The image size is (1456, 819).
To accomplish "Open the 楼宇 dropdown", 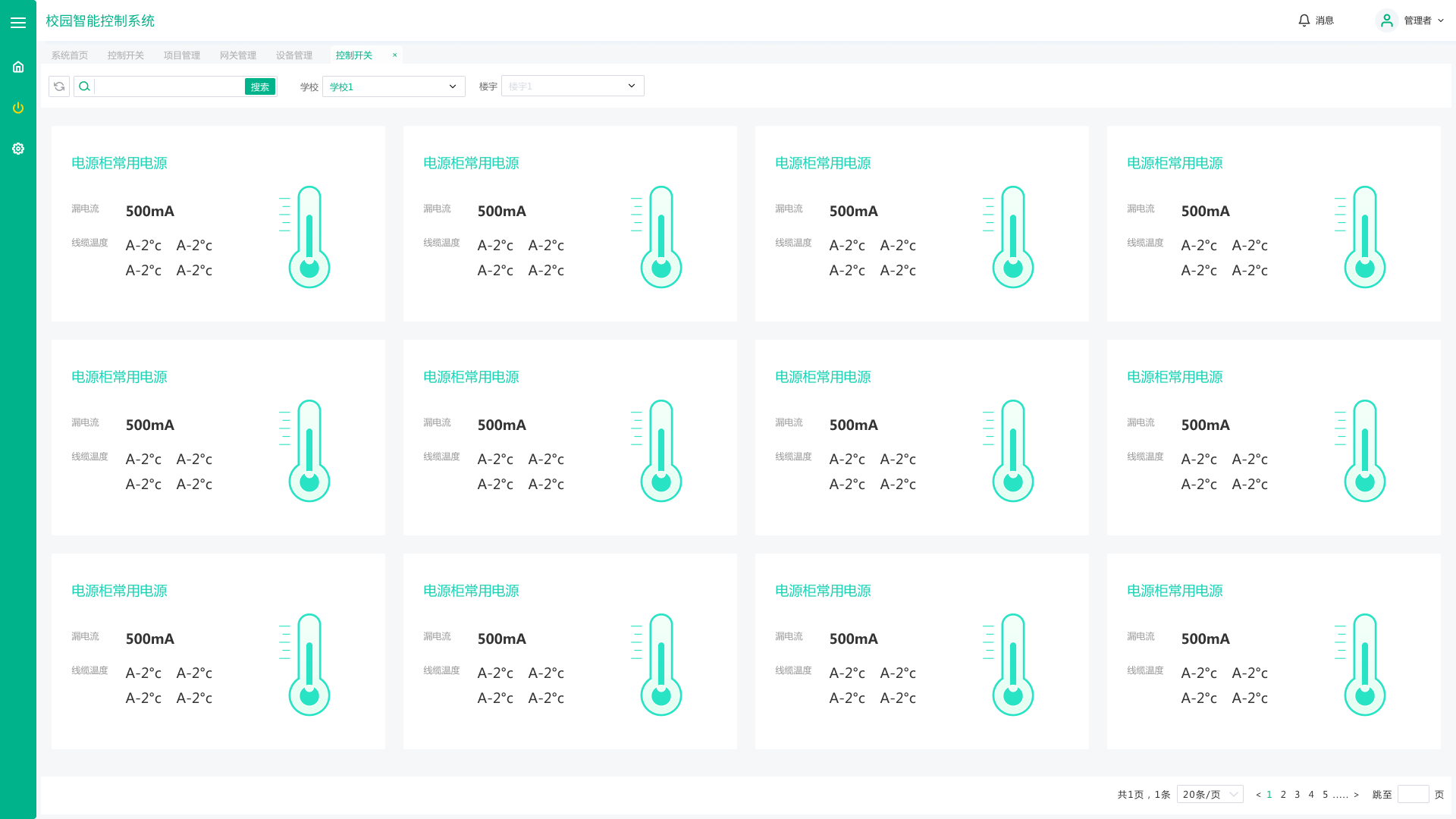I will (x=573, y=86).
